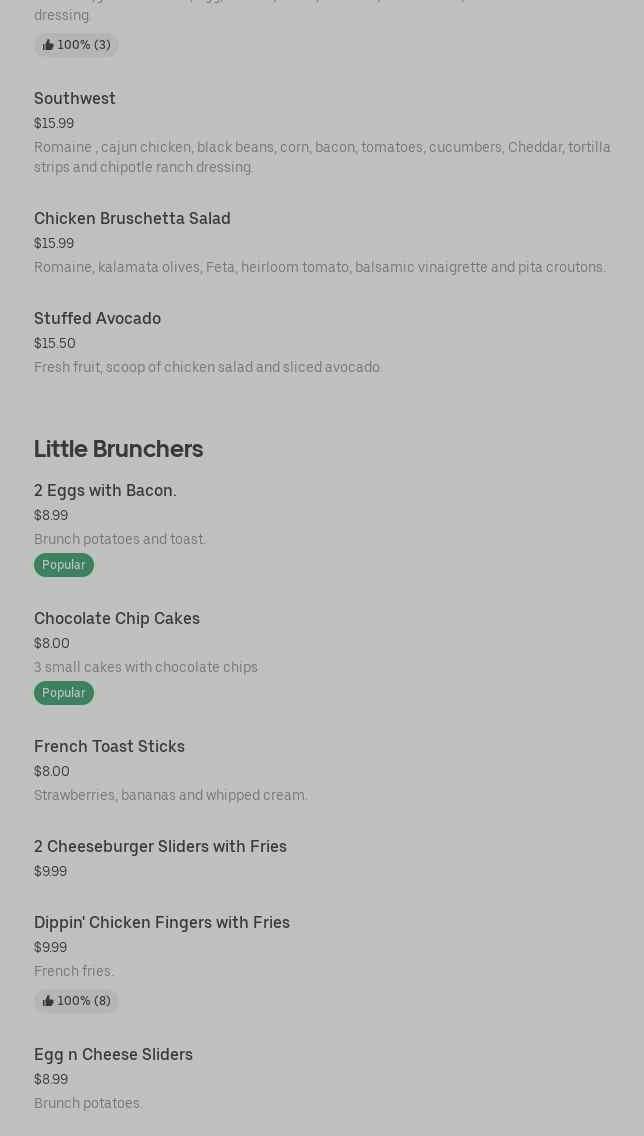This screenshot has width=644, height=1136.
Task: Click Chicken Bruschetta Salad description text
Action: point(319,267)
